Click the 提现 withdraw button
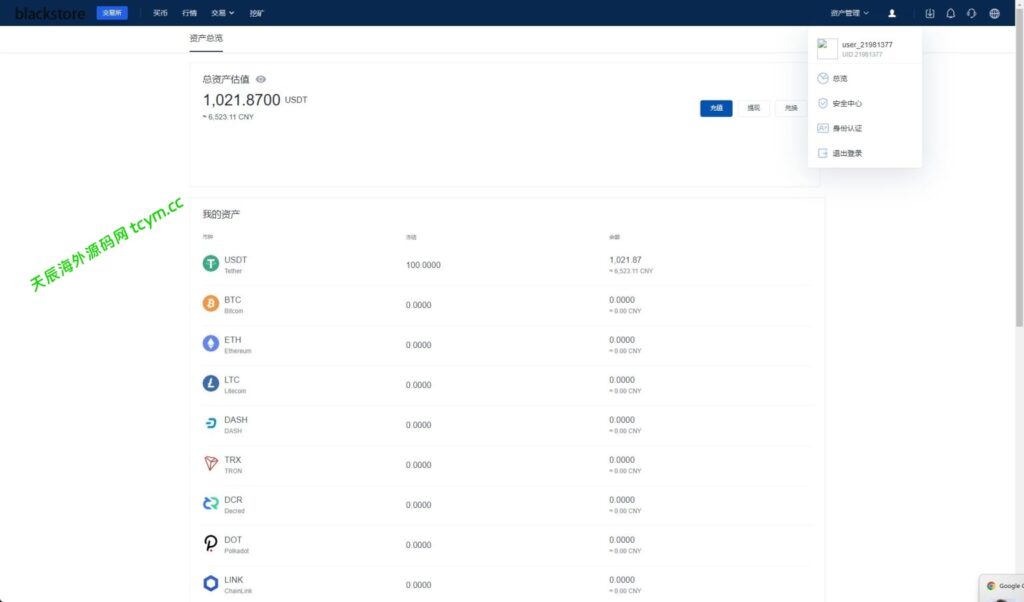Viewport: 1024px width, 602px height. (753, 108)
